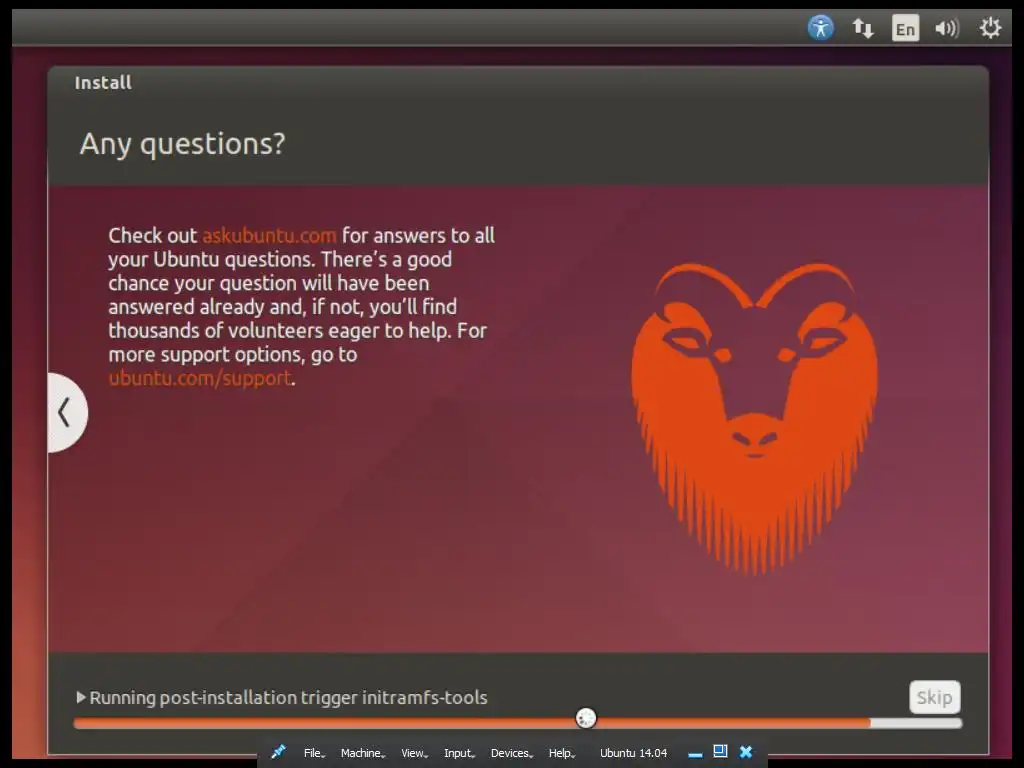Viewport: 1024px width, 768px height.
Task: Open the system gear power menu
Action: click(x=990, y=28)
